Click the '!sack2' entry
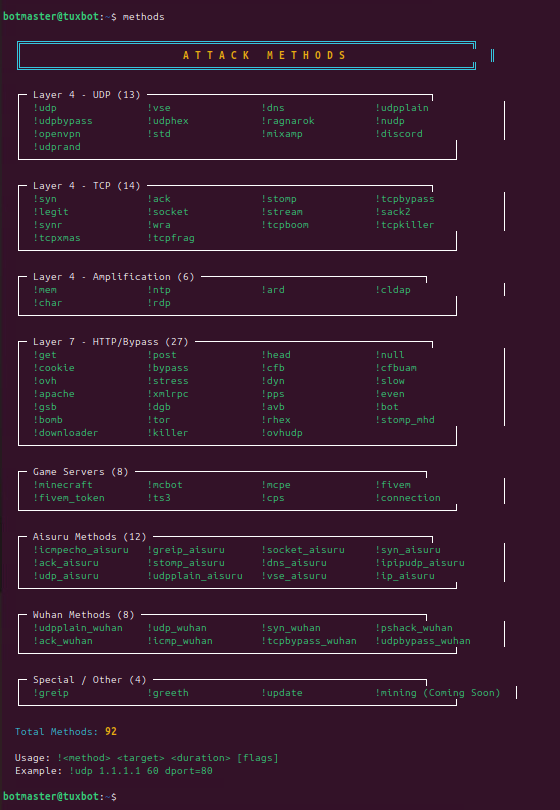 (393, 212)
